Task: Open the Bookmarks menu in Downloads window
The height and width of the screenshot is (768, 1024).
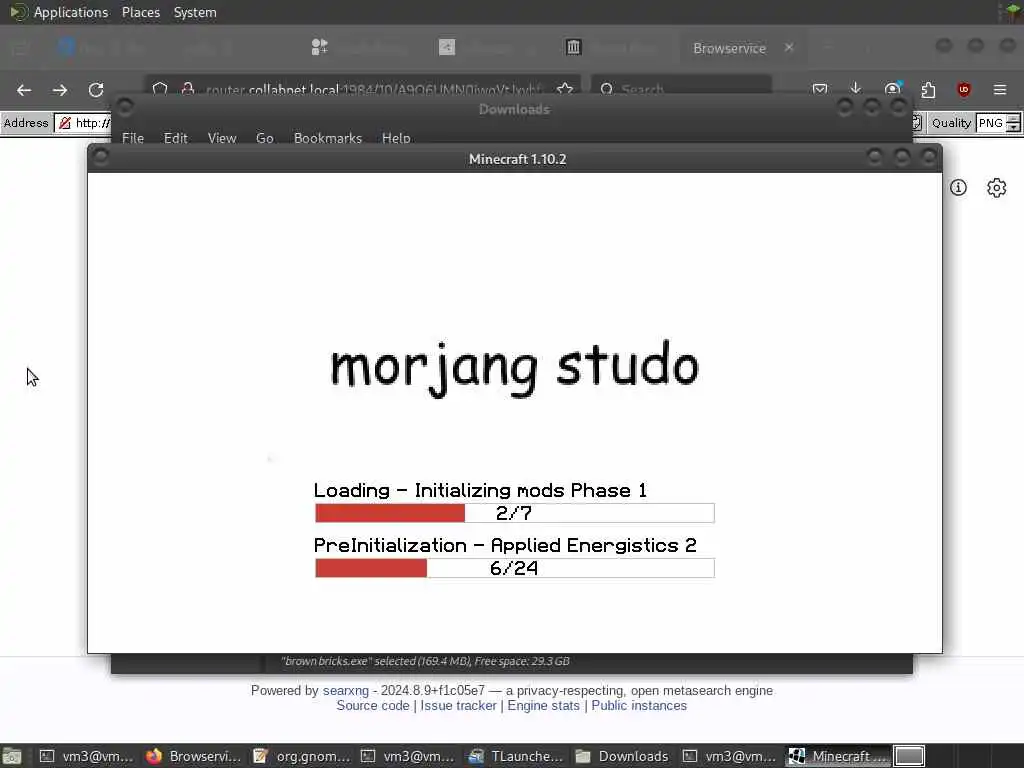Action: (328, 138)
